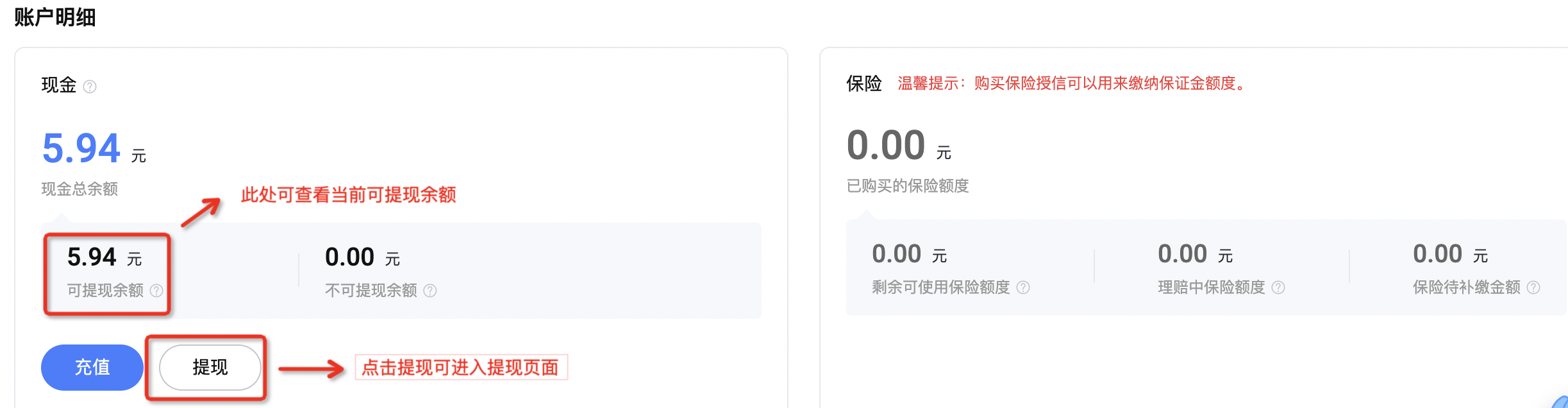Click help icon next to 剩余可使用保险额度
The width and height of the screenshot is (1568, 408).
pos(1023,287)
